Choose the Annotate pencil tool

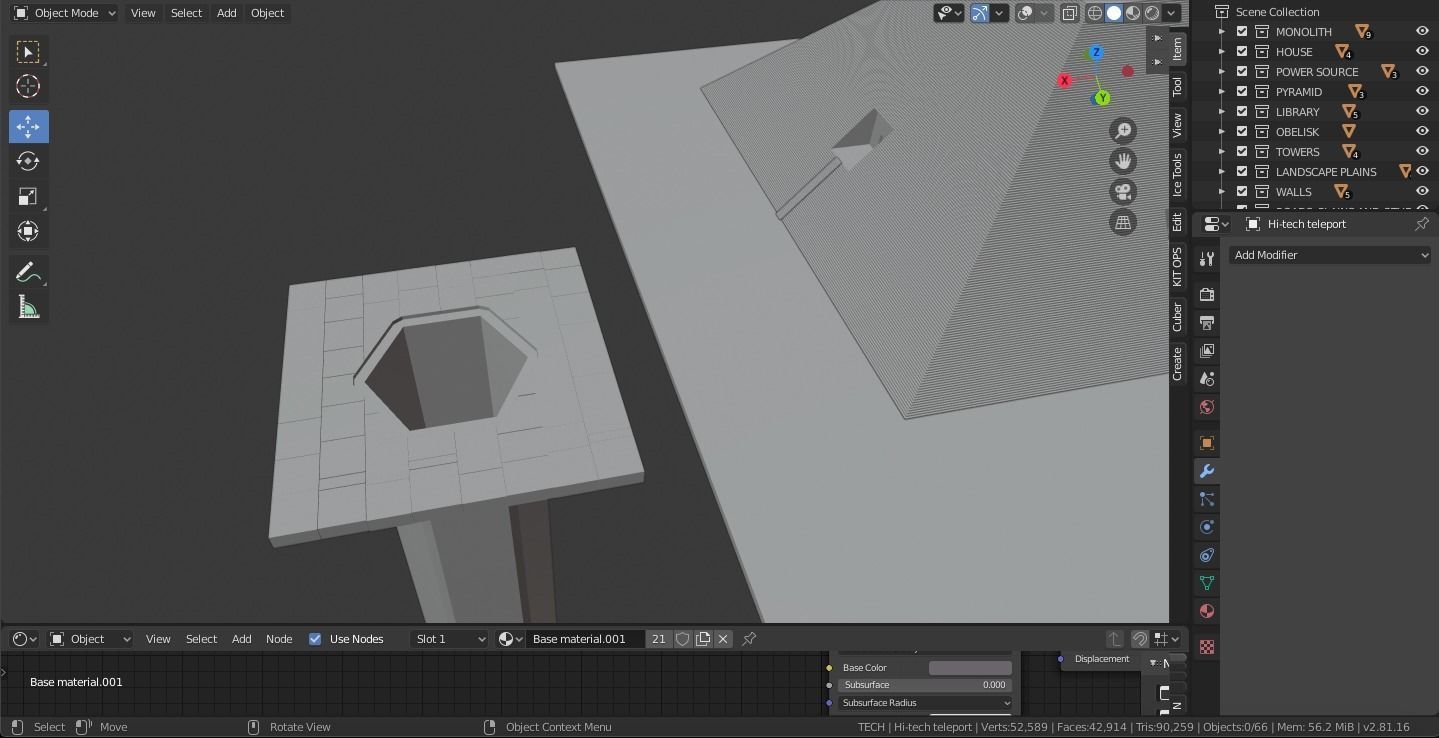tap(28, 272)
